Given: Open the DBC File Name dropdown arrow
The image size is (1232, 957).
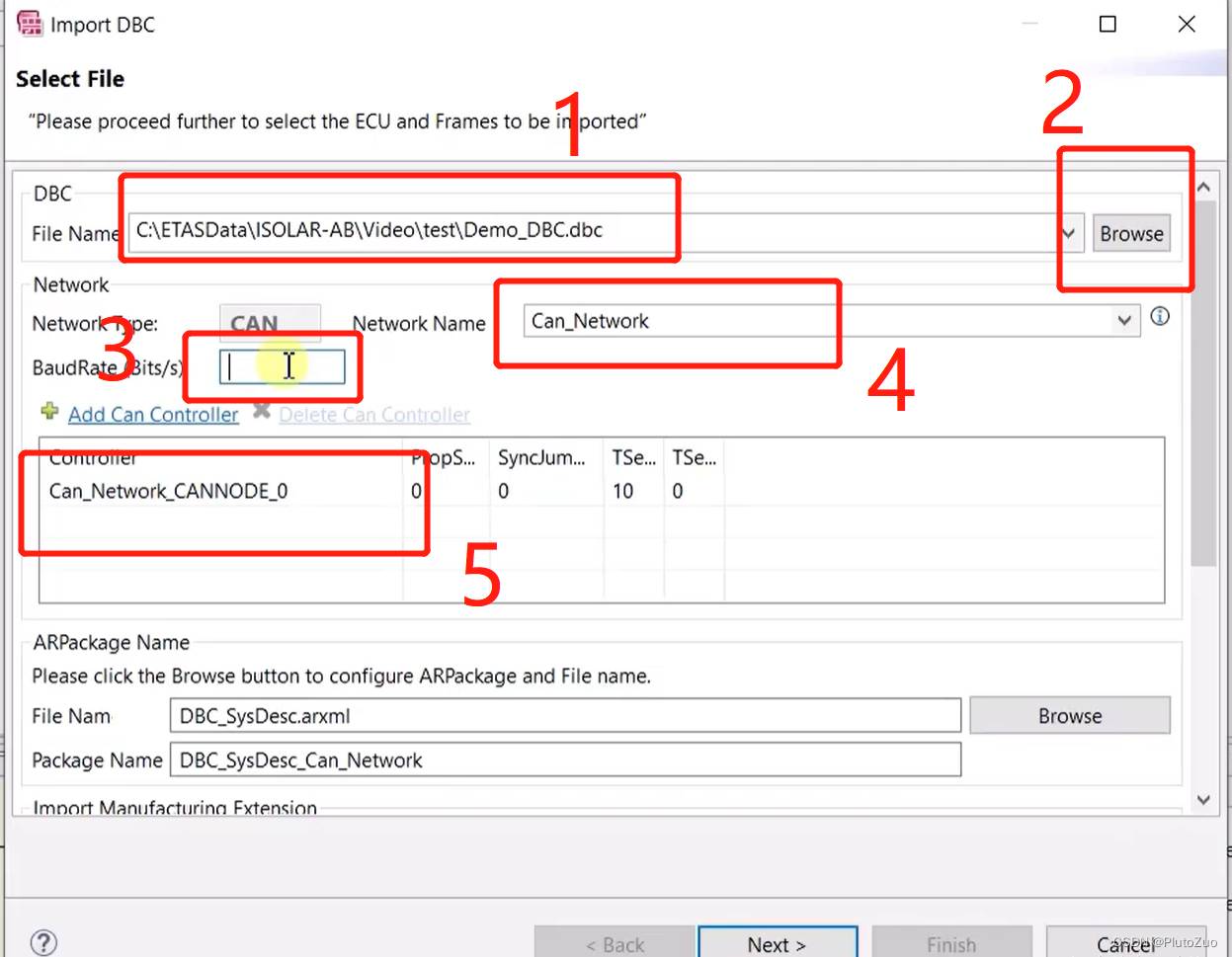Looking at the screenshot, I should coord(1069,233).
